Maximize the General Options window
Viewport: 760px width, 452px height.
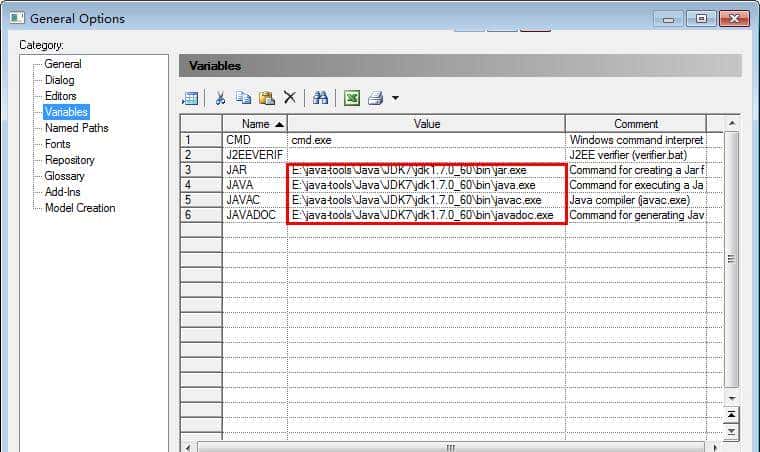click(701, 19)
